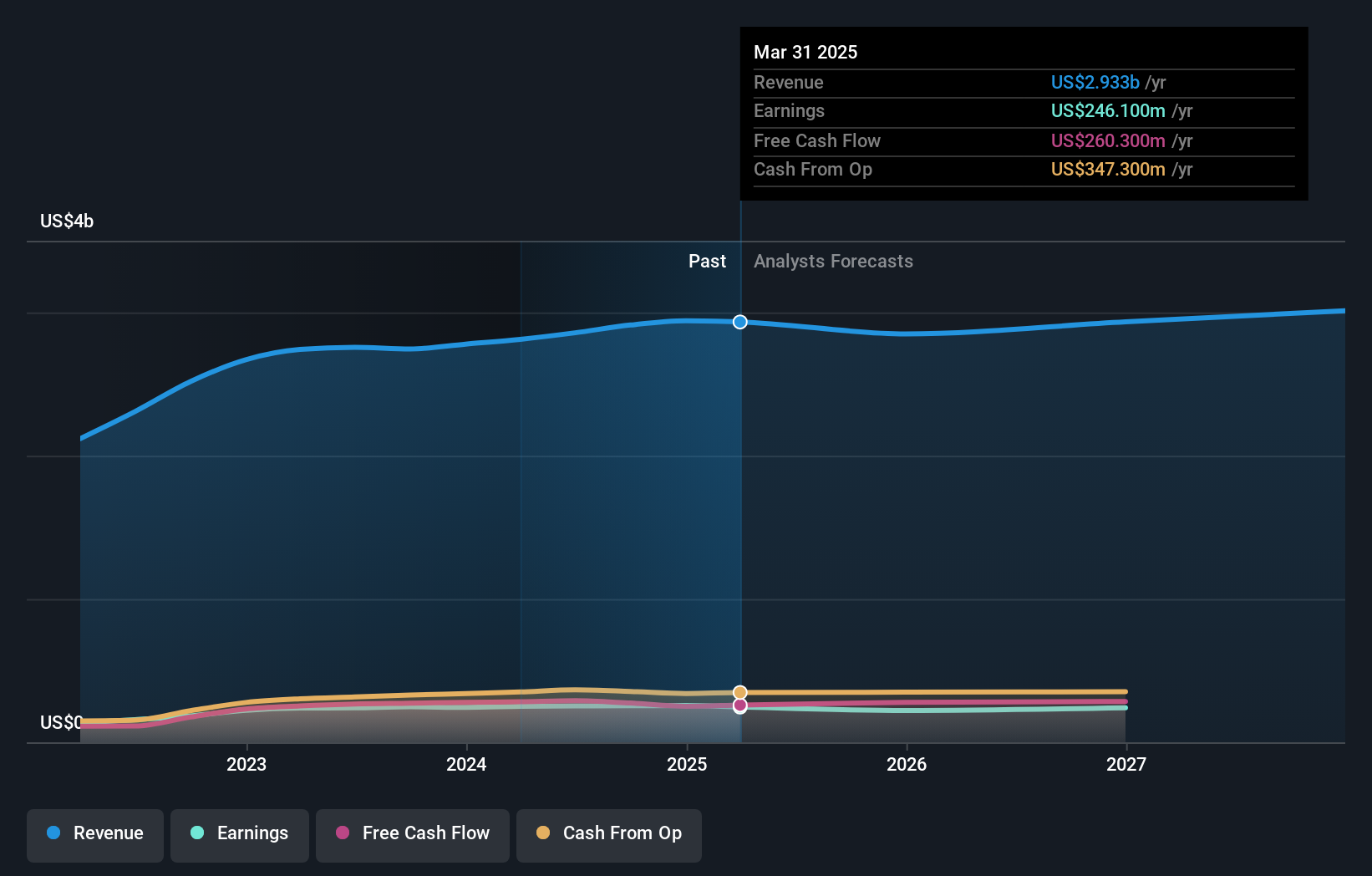Toggle the Cash From Op legend button
This screenshot has height=876, width=1372.
pos(609,835)
